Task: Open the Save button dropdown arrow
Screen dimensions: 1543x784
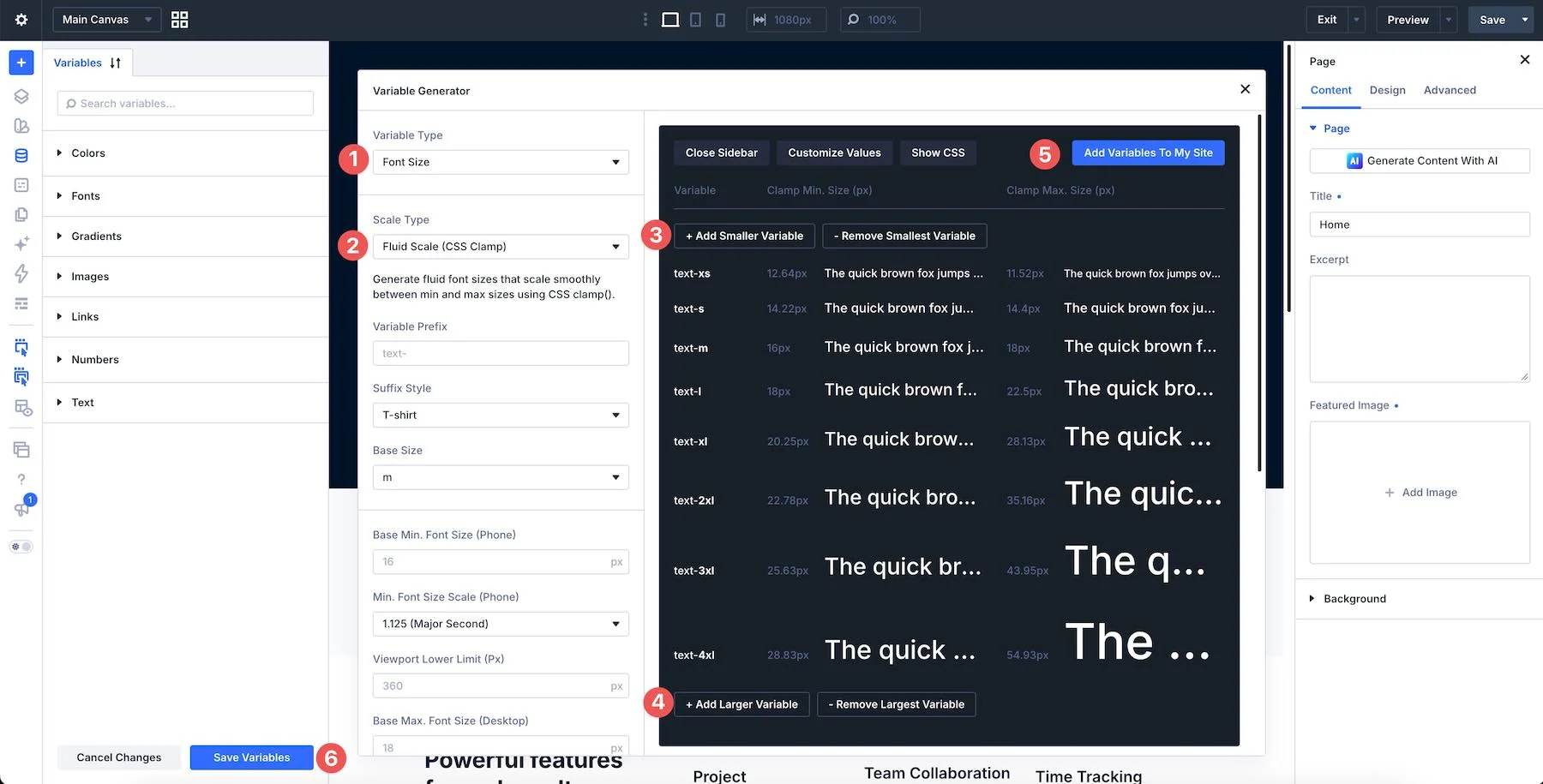Action: coord(1525,20)
